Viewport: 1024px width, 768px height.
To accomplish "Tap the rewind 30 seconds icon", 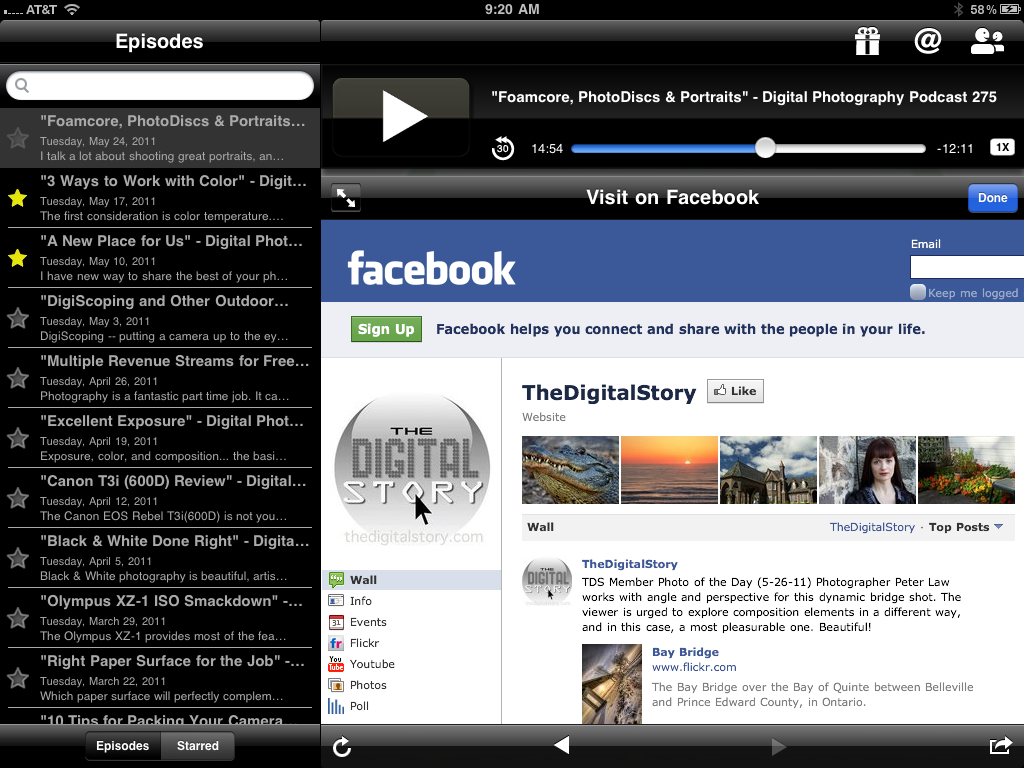I will pos(502,148).
